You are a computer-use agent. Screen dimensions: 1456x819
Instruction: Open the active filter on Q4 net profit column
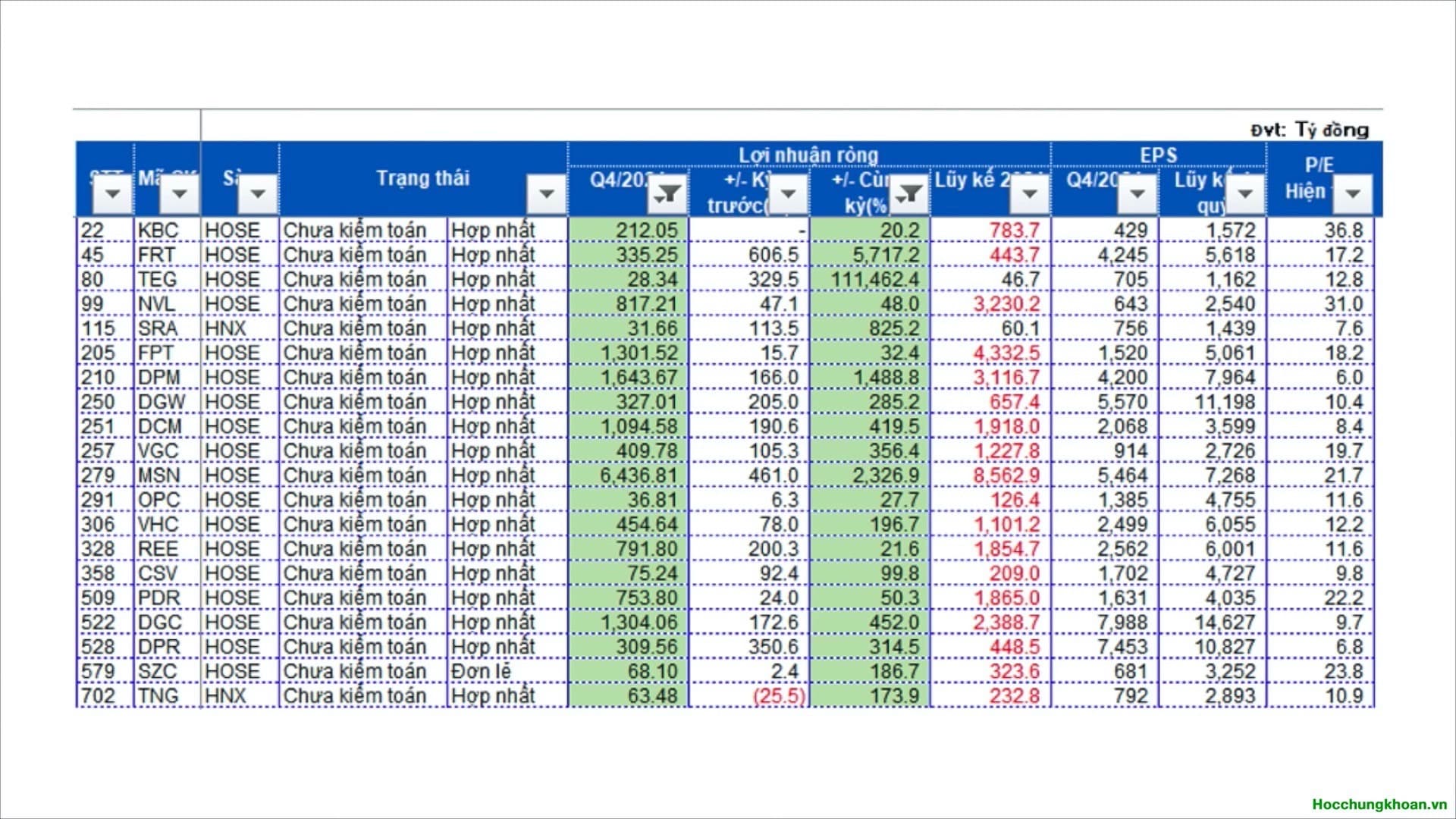click(x=668, y=194)
